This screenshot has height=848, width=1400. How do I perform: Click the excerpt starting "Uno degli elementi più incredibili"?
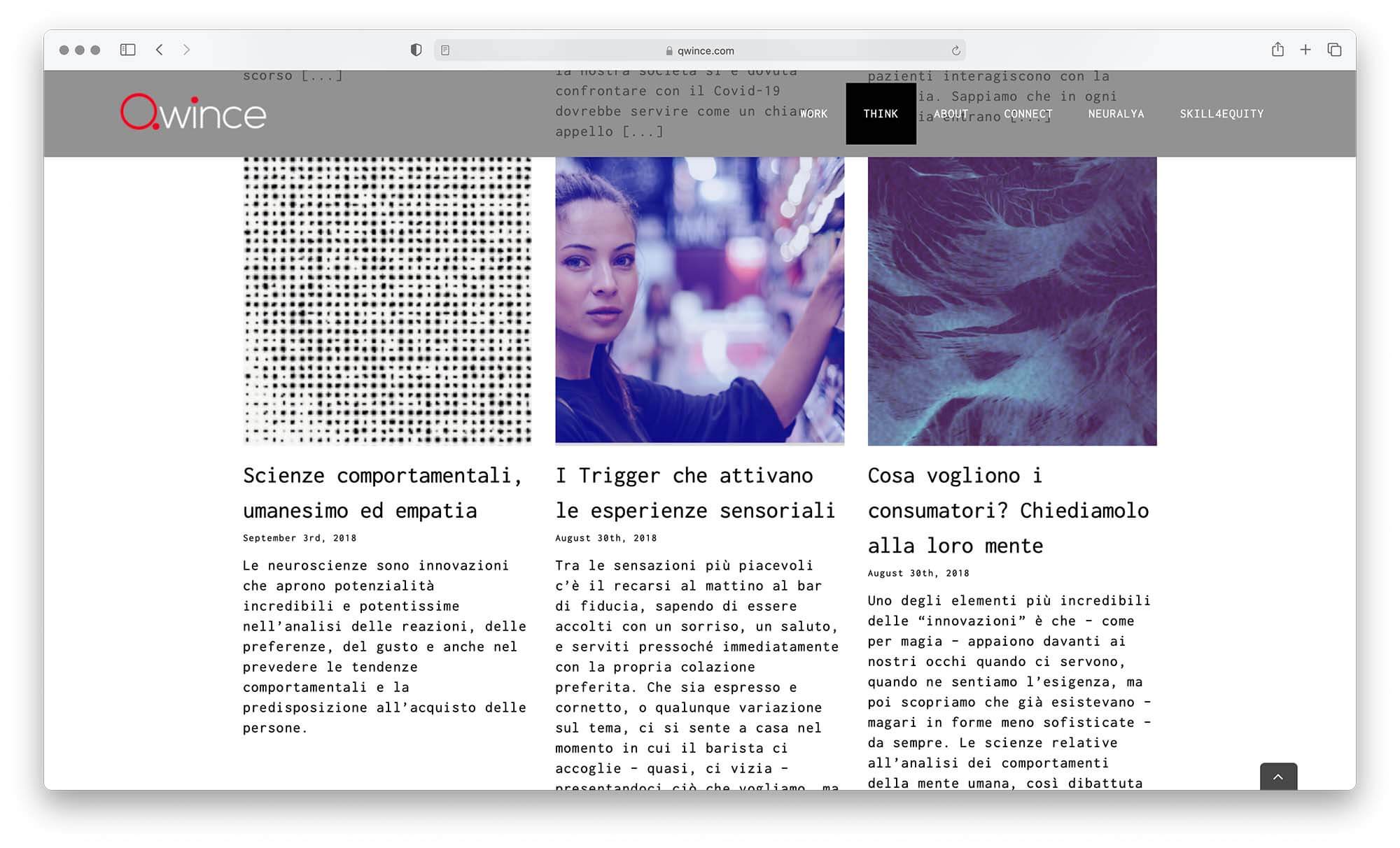click(x=1009, y=692)
